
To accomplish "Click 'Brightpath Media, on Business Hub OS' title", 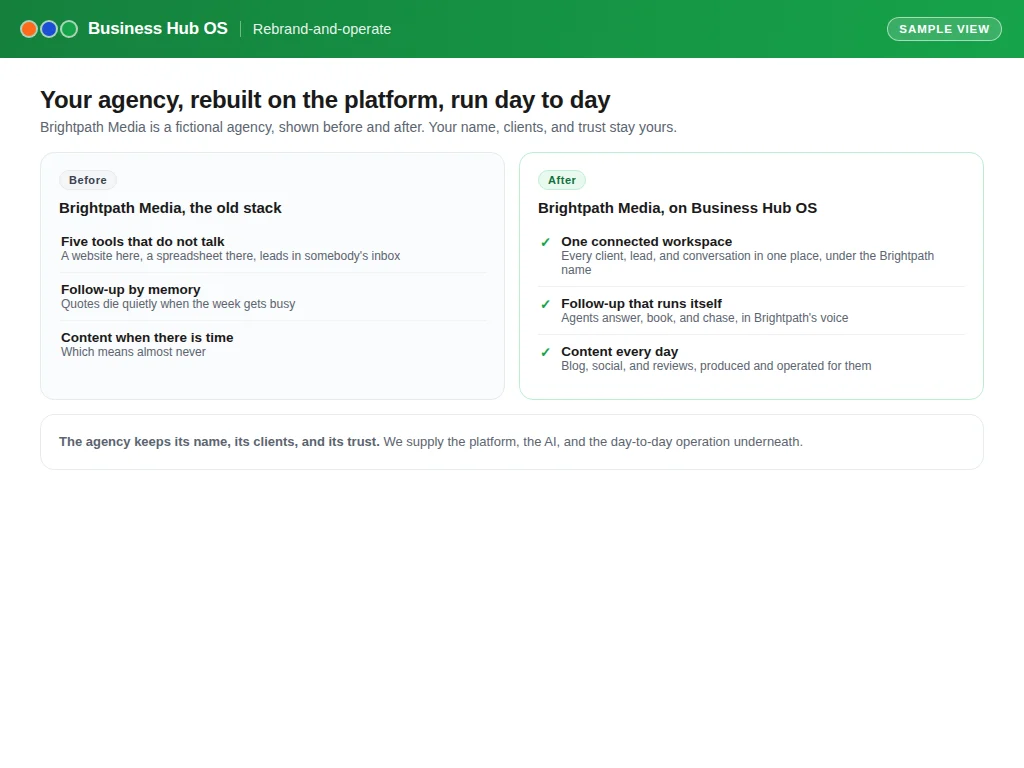I will point(677,208).
